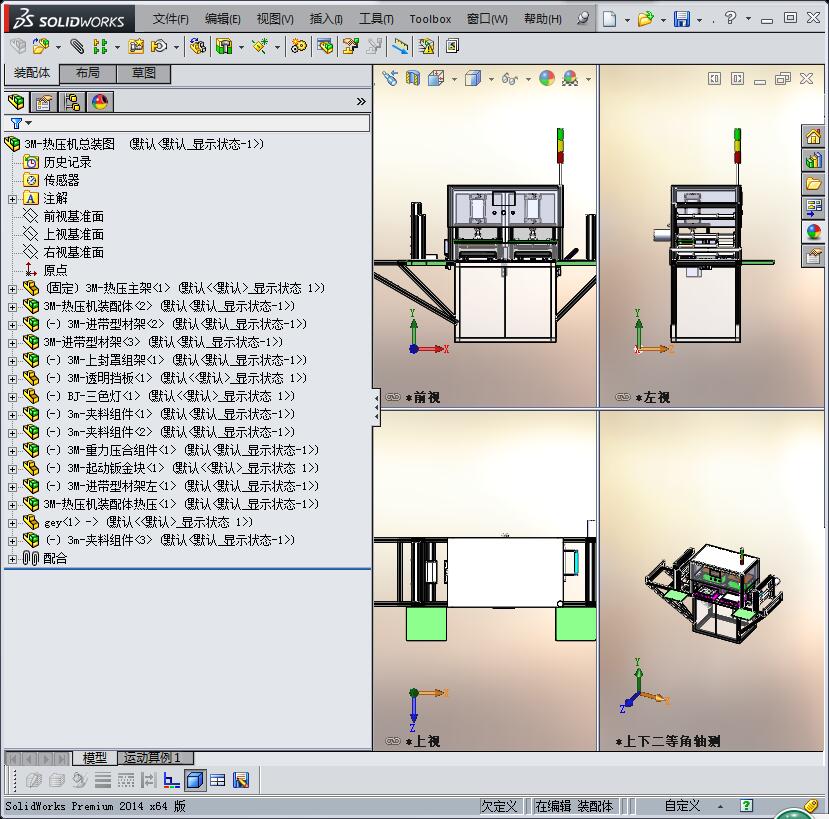Switch to the 运动算例1 tab
The height and width of the screenshot is (819, 829).
(x=155, y=758)
